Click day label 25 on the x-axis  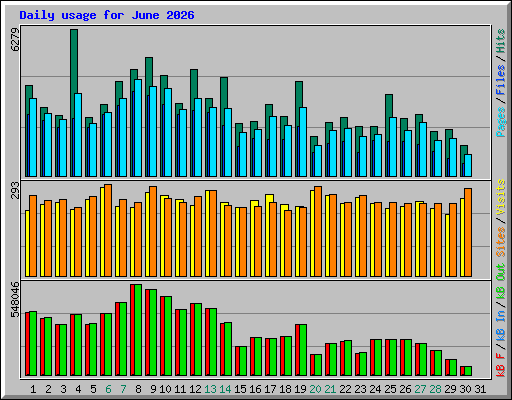[x=390, y=389]
